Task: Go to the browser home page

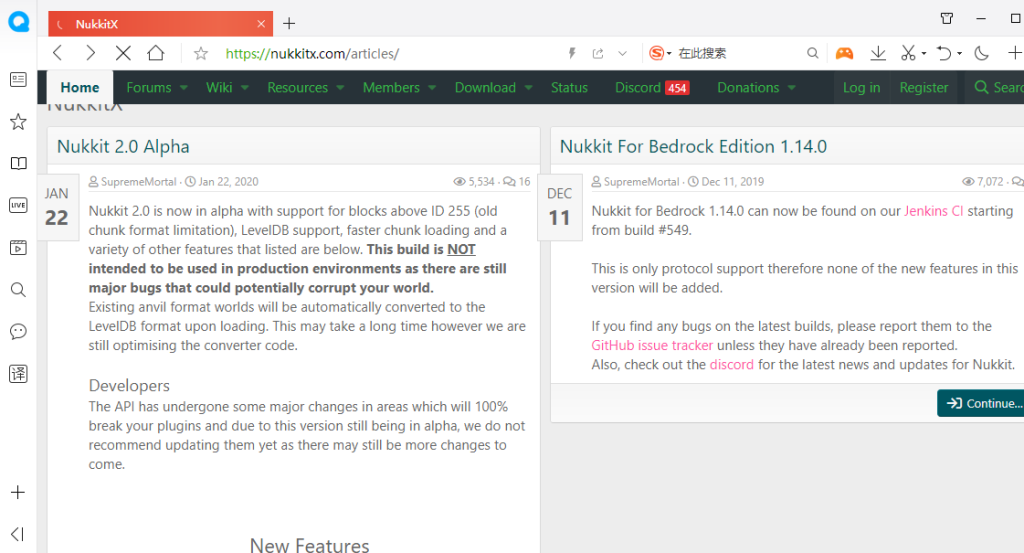Action: [155, 53]
